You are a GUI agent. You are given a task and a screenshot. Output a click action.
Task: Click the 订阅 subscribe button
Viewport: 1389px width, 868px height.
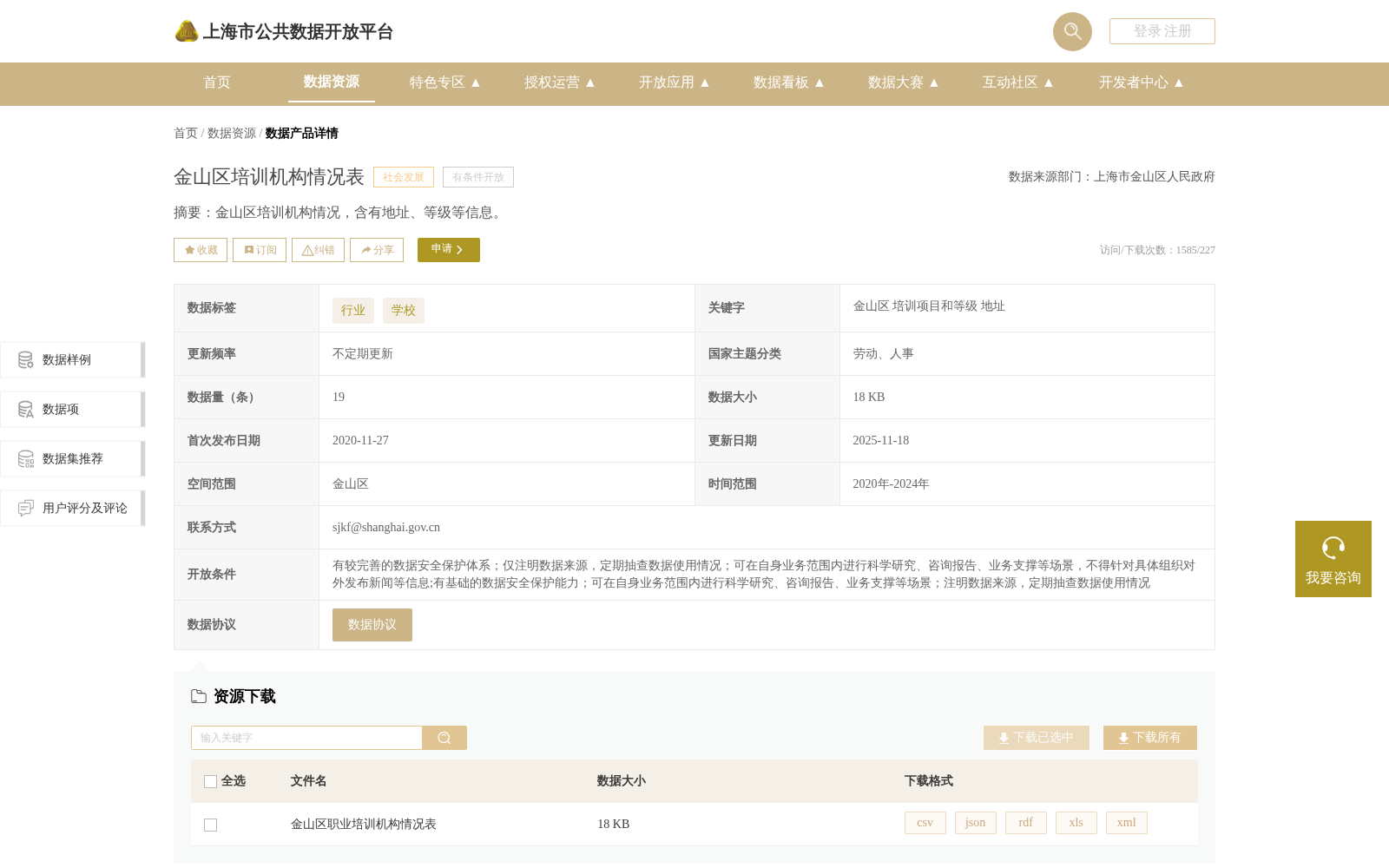pos(260,250)
